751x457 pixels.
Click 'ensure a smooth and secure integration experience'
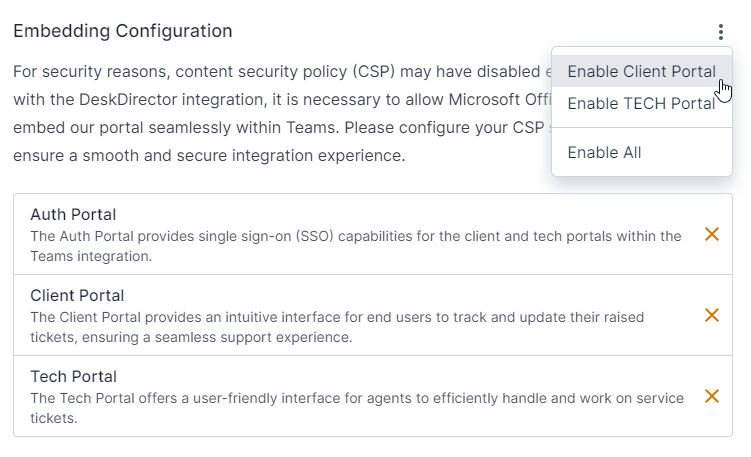(x=209, y=156)
